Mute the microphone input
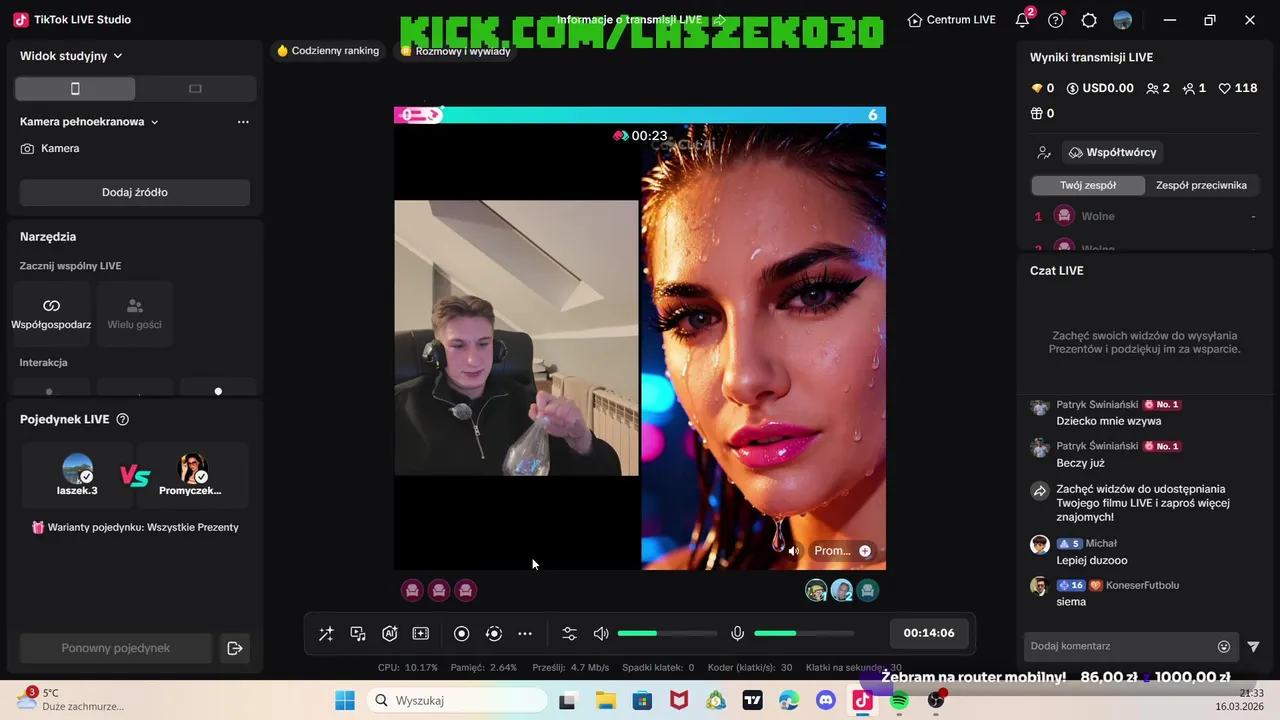1280x720 pixels. [x=738, y=634]
